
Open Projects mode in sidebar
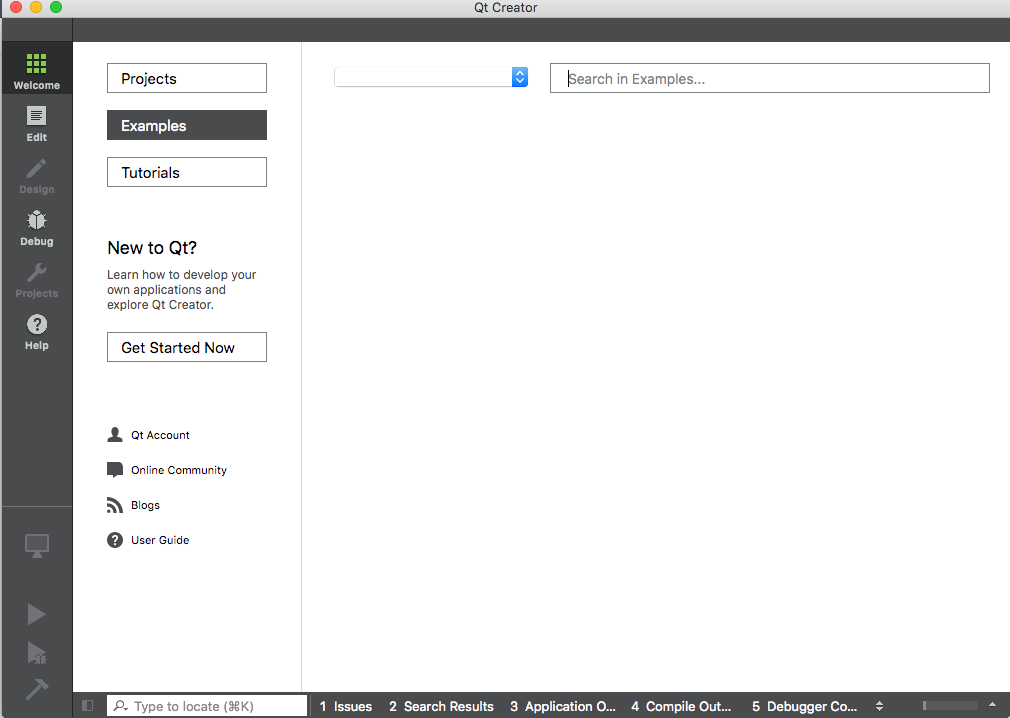click(x=37, y=281)
